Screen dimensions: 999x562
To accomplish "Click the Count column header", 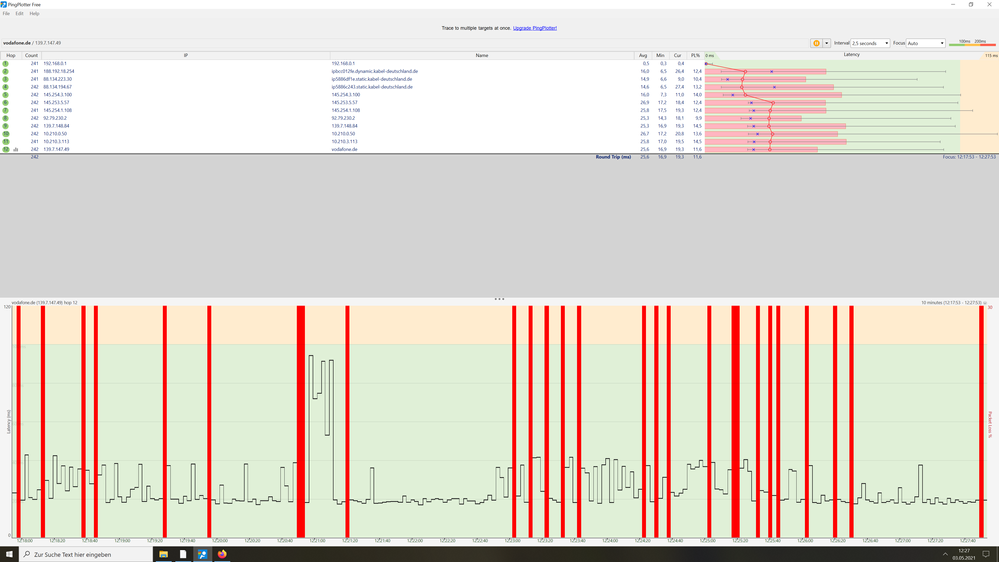I will click(x=31, y=55).
